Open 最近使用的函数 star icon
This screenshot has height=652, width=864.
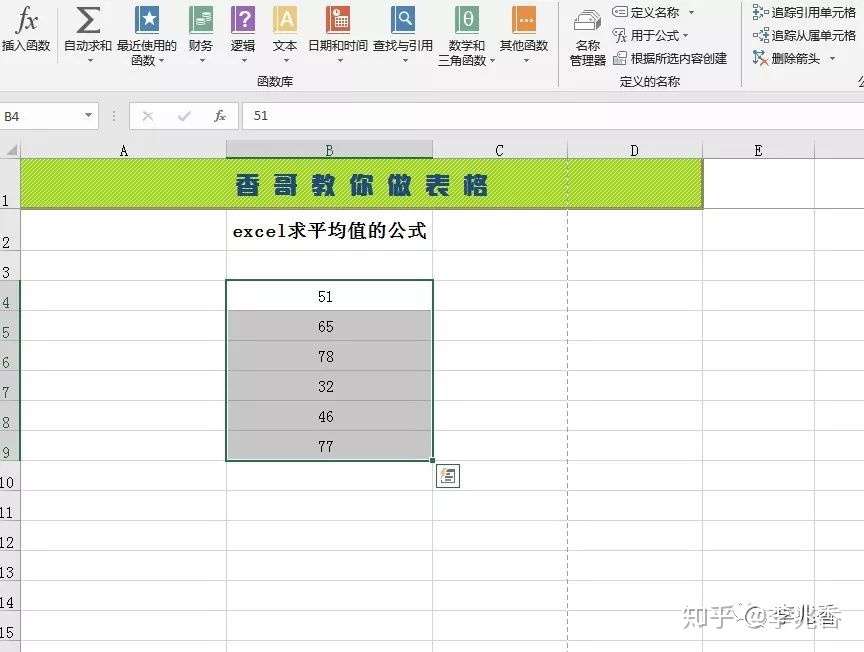[x=147, y=20]
